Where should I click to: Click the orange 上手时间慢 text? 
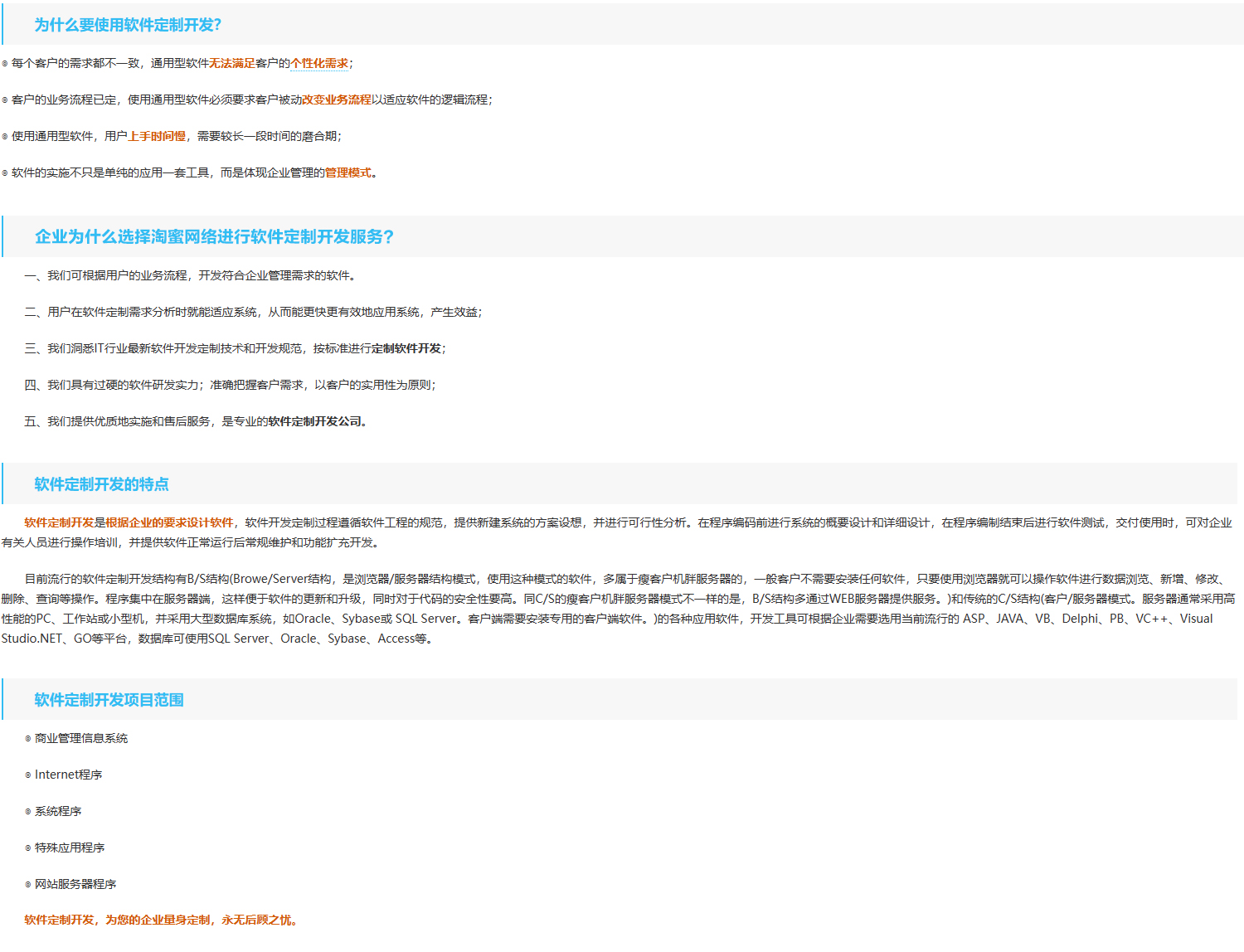point(157,137)
